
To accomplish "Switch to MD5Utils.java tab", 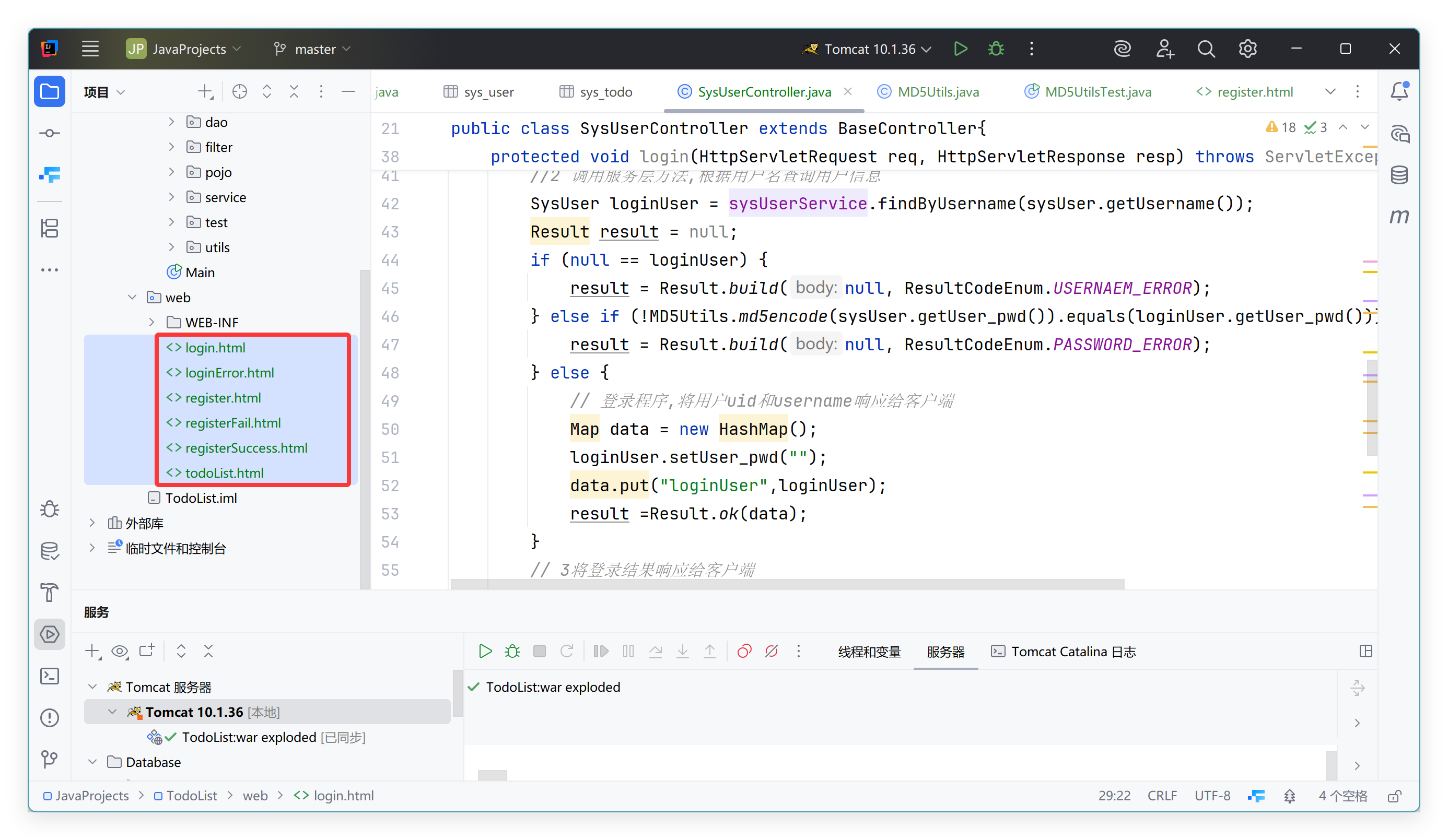I will tap(928, 92).
